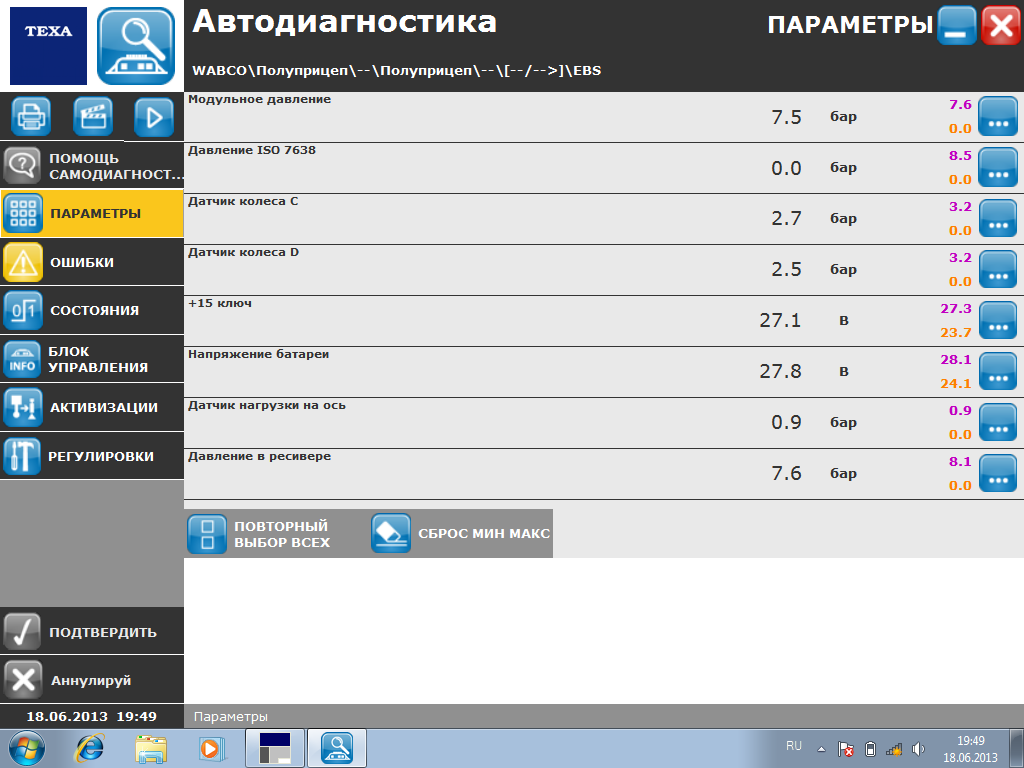
Task: Click the ПАРАМЕТРЫ header text at top right
Action: (850, 25)
